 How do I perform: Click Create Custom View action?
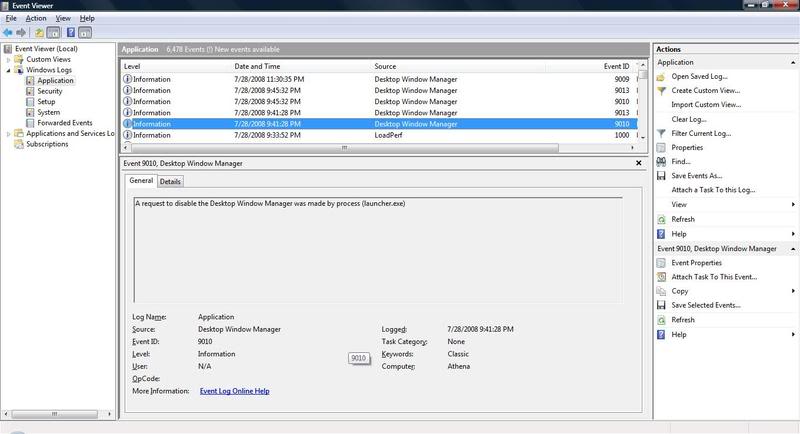coord(706,90)
